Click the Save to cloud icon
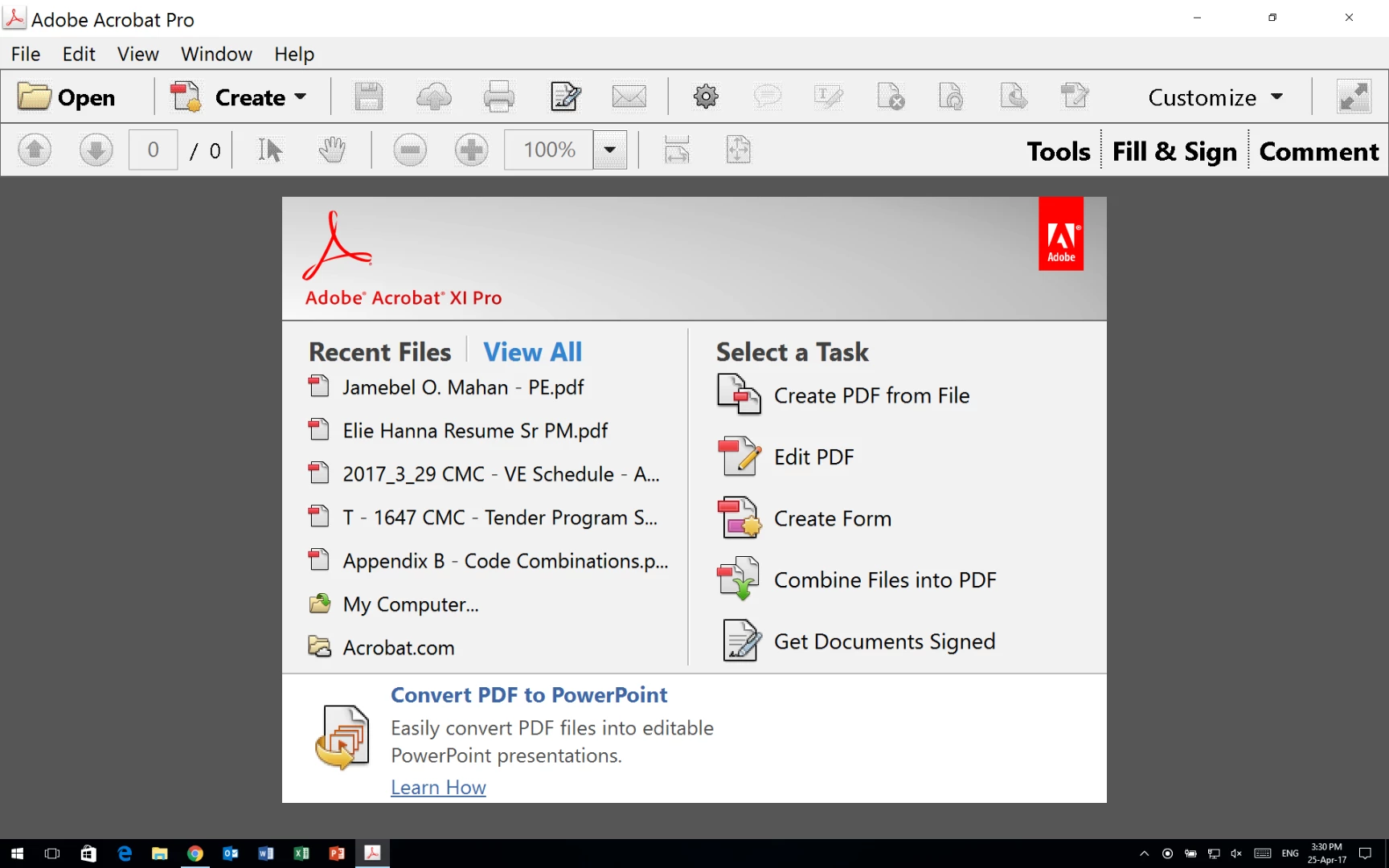The image size is (1389, 868). (434, 96)
